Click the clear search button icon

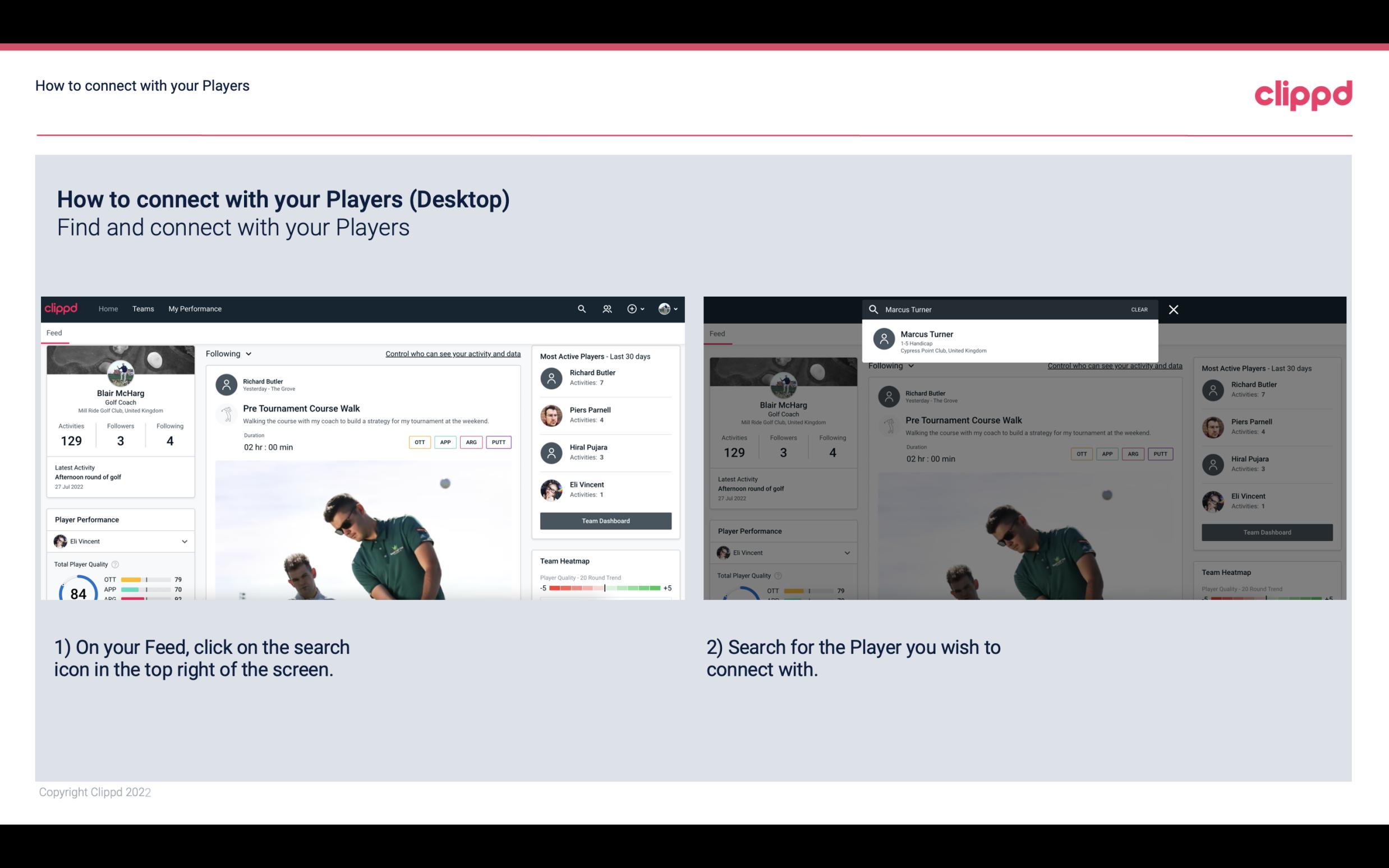pyautogui.click(x=1139, y=309)
